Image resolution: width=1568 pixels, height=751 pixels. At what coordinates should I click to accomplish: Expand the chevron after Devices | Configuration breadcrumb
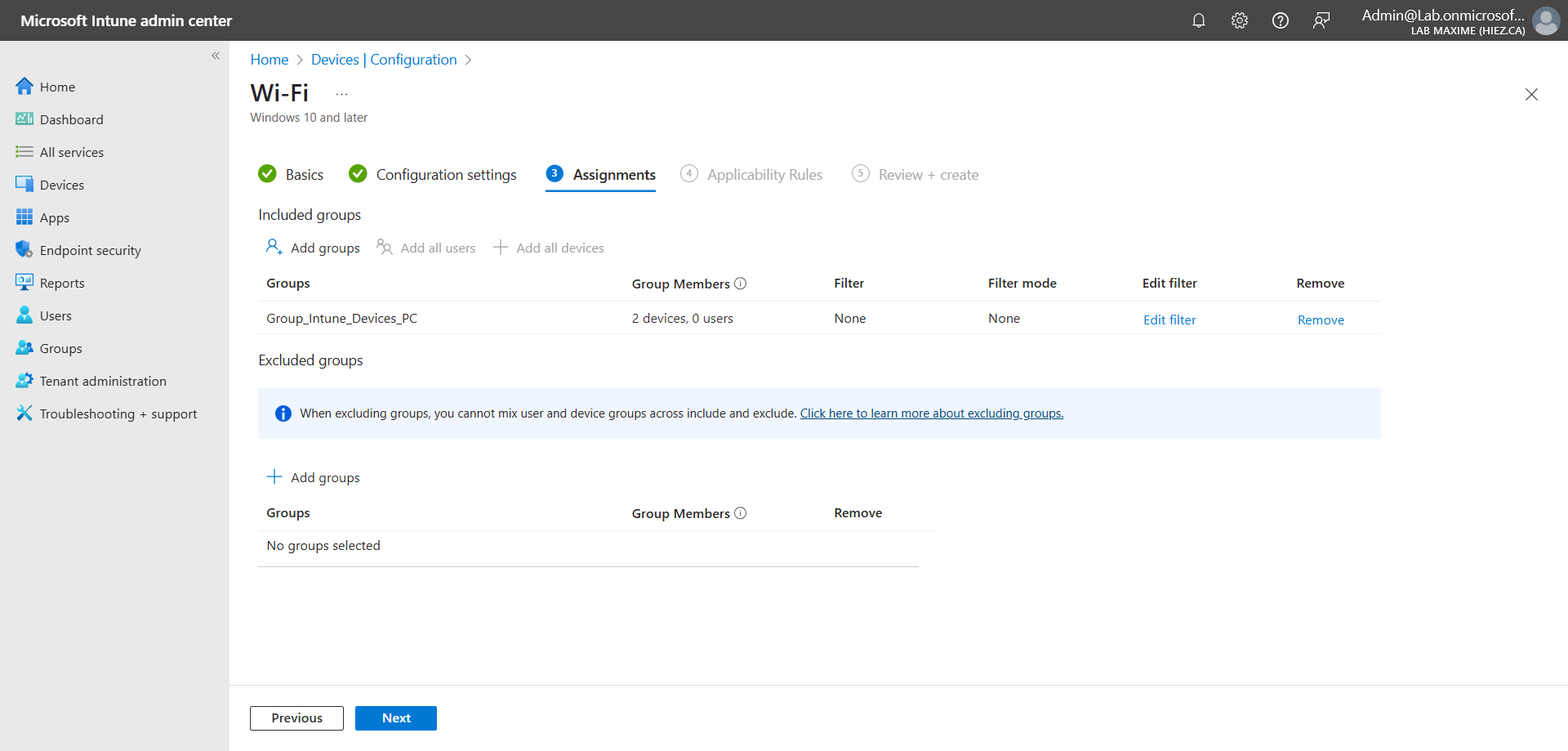tap(468, 60)
